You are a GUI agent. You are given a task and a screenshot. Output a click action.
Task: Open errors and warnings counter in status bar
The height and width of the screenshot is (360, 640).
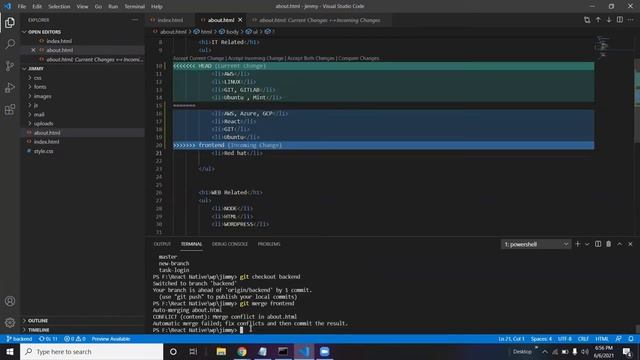coord(75,339)
